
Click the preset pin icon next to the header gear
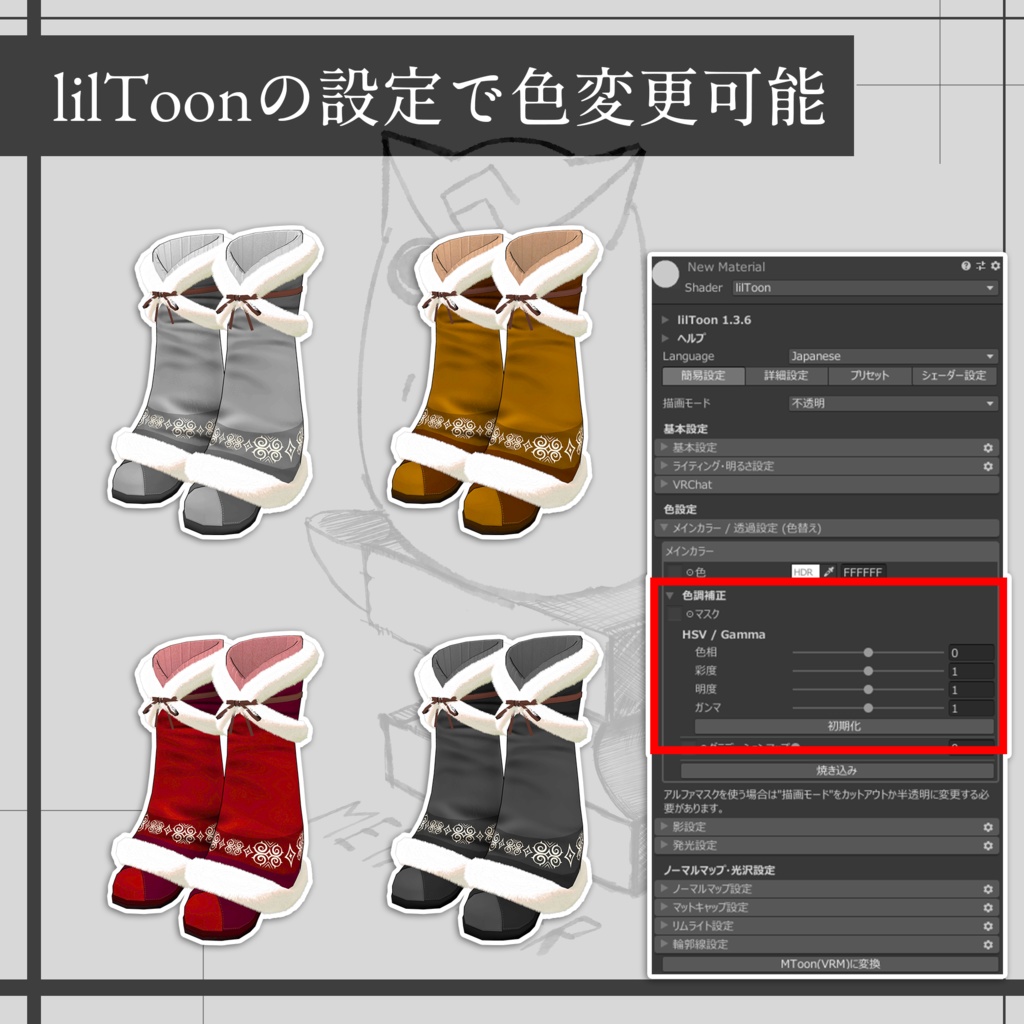980,266
